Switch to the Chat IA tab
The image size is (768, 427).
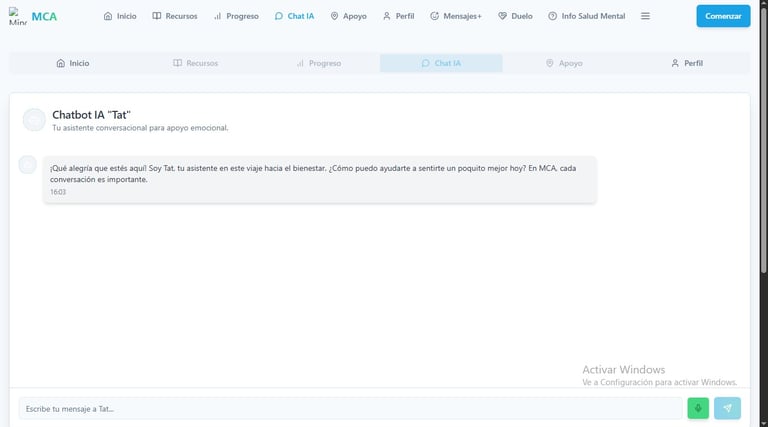pyautogui.click(x=441, y=63)
